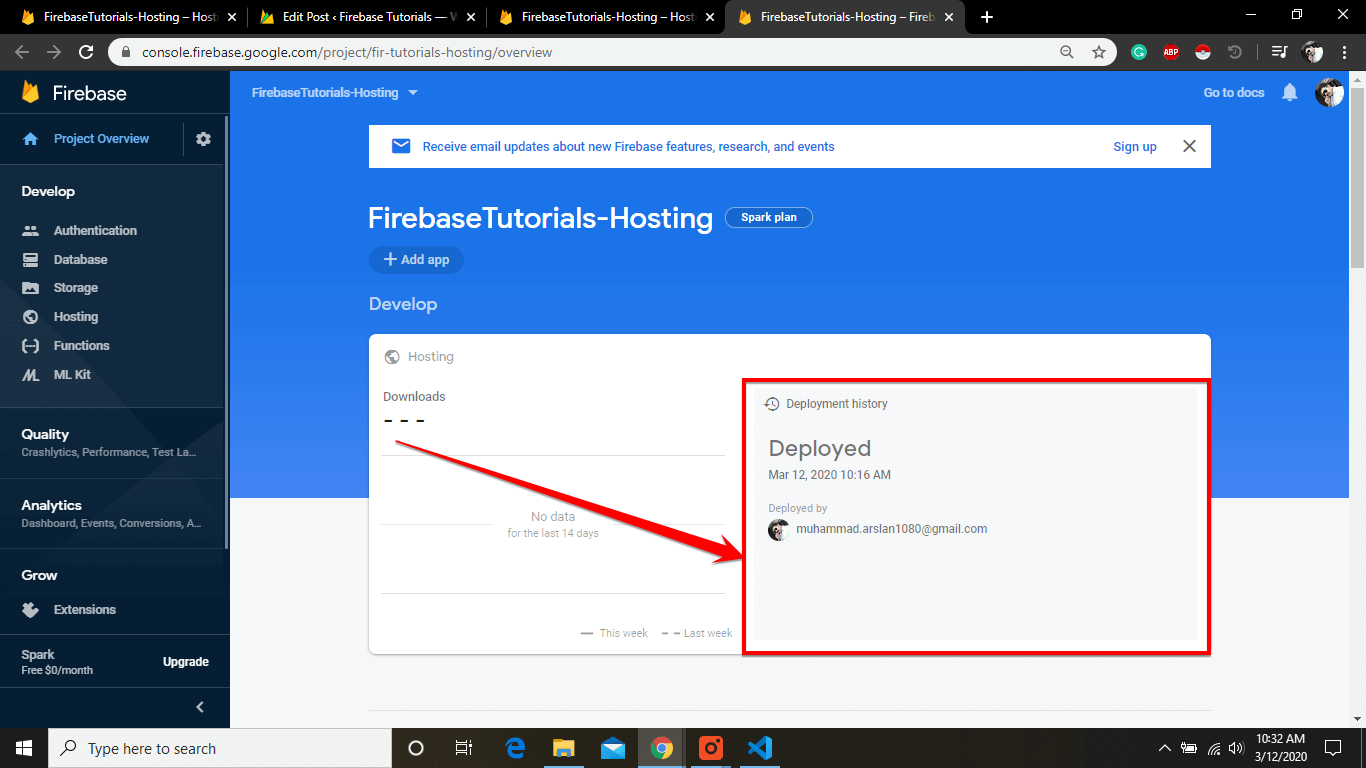Viewport: 1366px width, 768px height.
Task: Close the Edit Post browser tab
Action: tap(471, 17)
